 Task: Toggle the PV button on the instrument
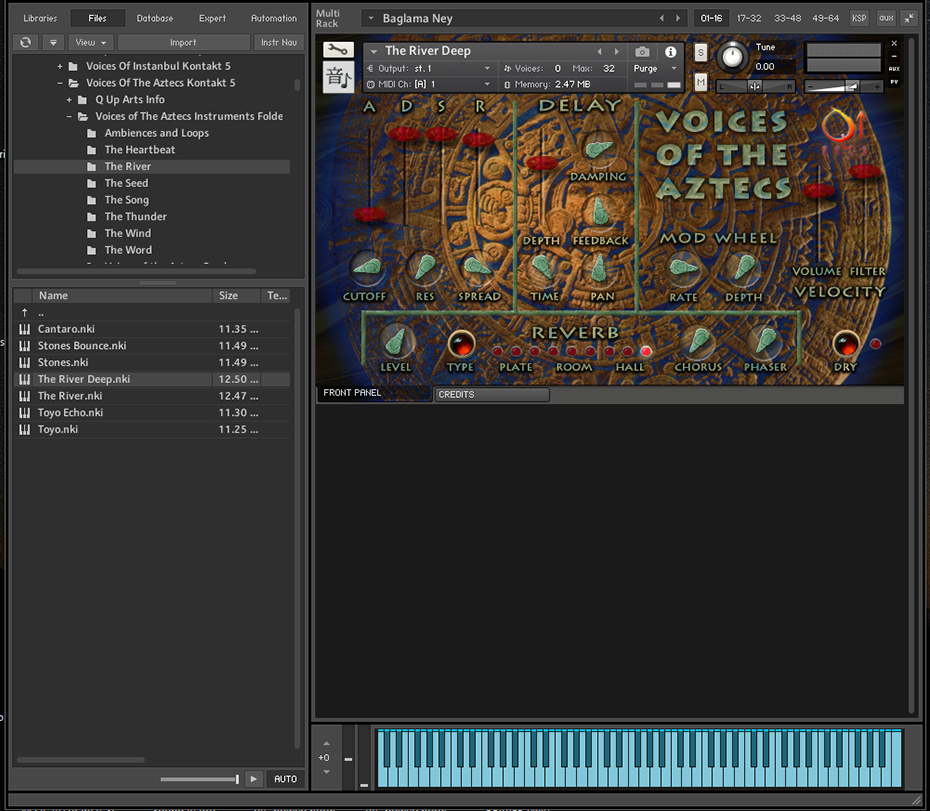[x=894, y=82]
